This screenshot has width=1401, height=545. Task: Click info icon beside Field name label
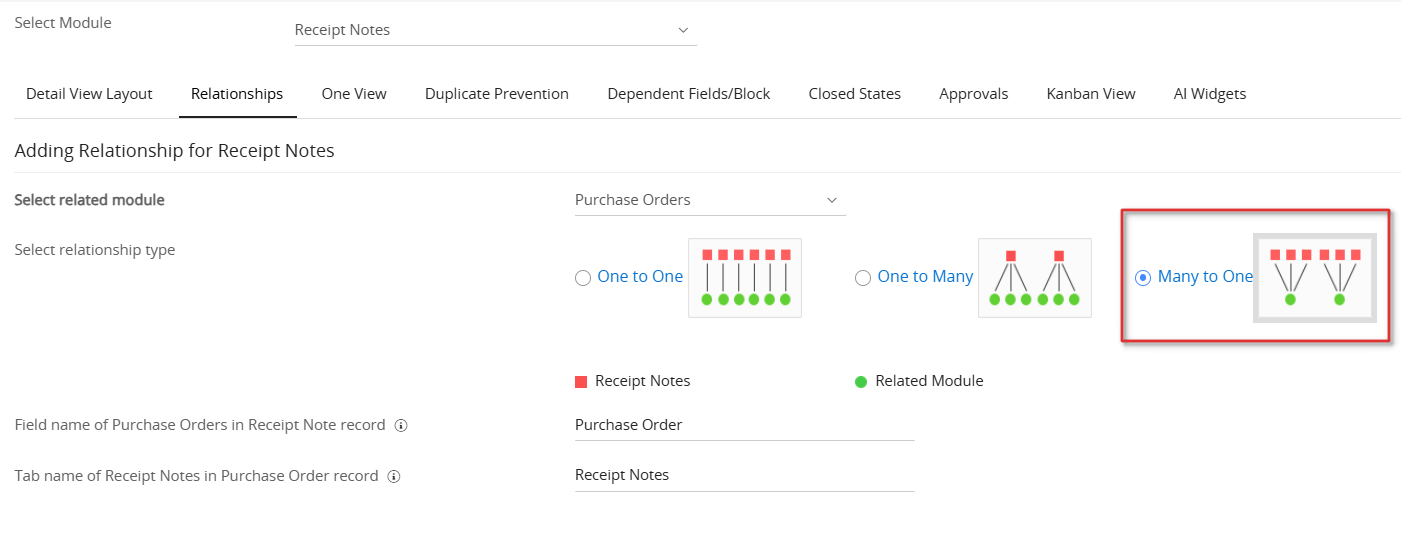(x=401, y=426)
